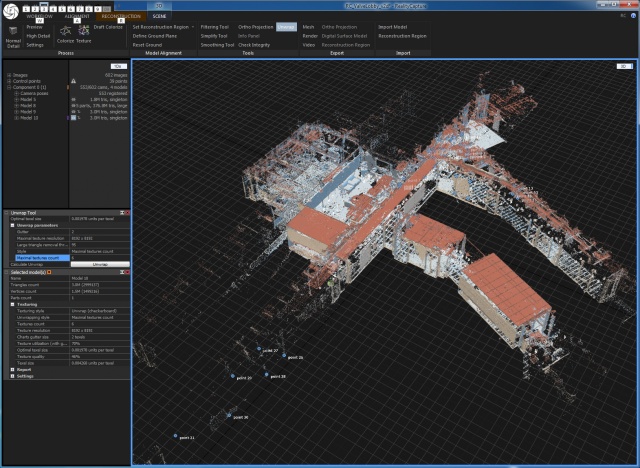Screen dimensions: 640x468
Task: Click the Unwrap calculate button
Action: click(x=100, y=264)
